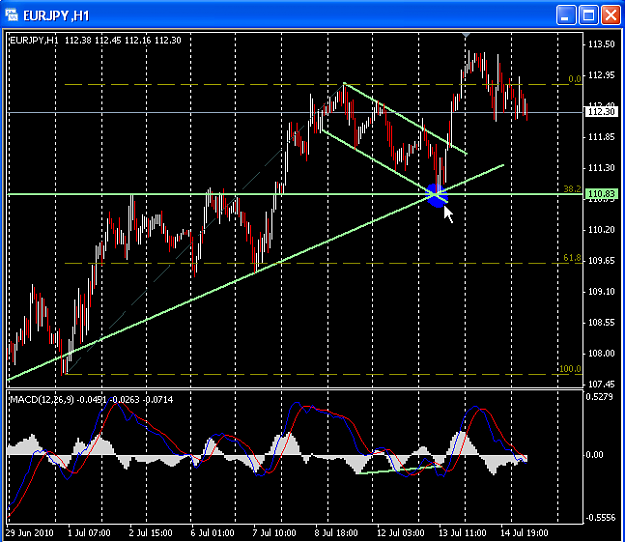Click the 13 Jul 11:00 time label

[x=462, y=533]
